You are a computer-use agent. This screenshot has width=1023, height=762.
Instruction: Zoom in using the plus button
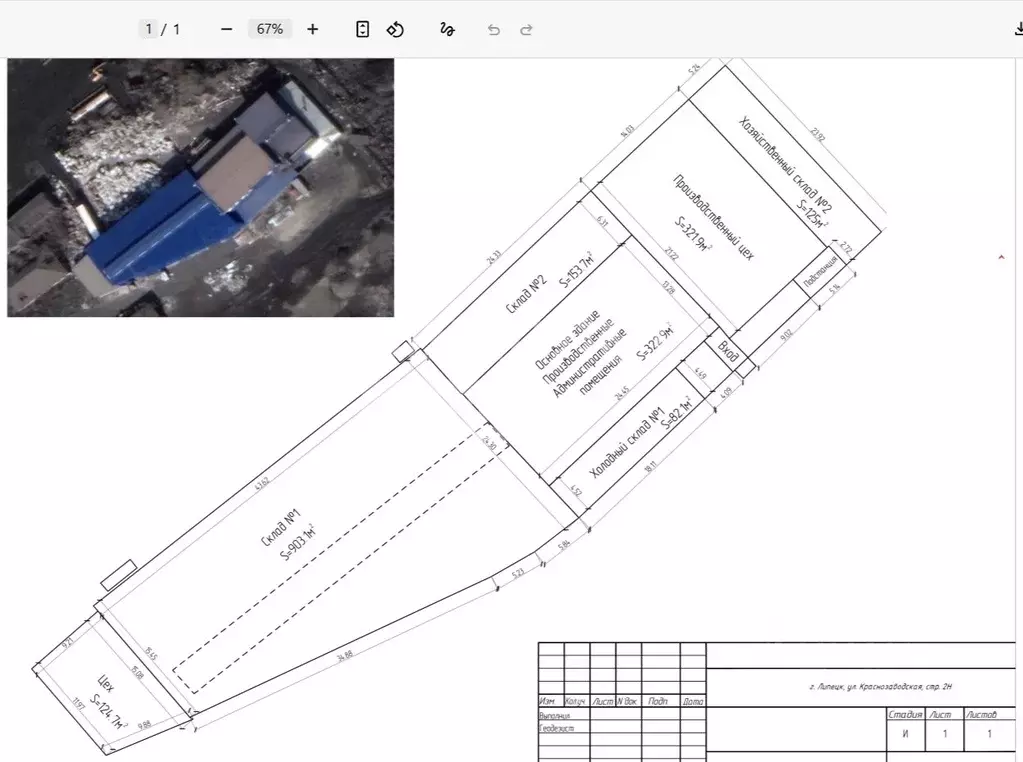pyautogui.click(x=313, y=29)
